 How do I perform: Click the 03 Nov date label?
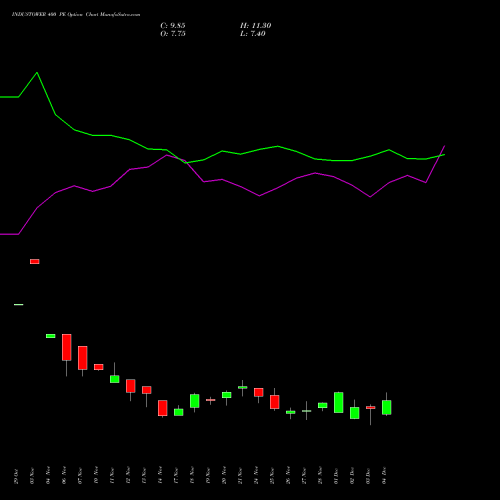(x=33, y=476)
